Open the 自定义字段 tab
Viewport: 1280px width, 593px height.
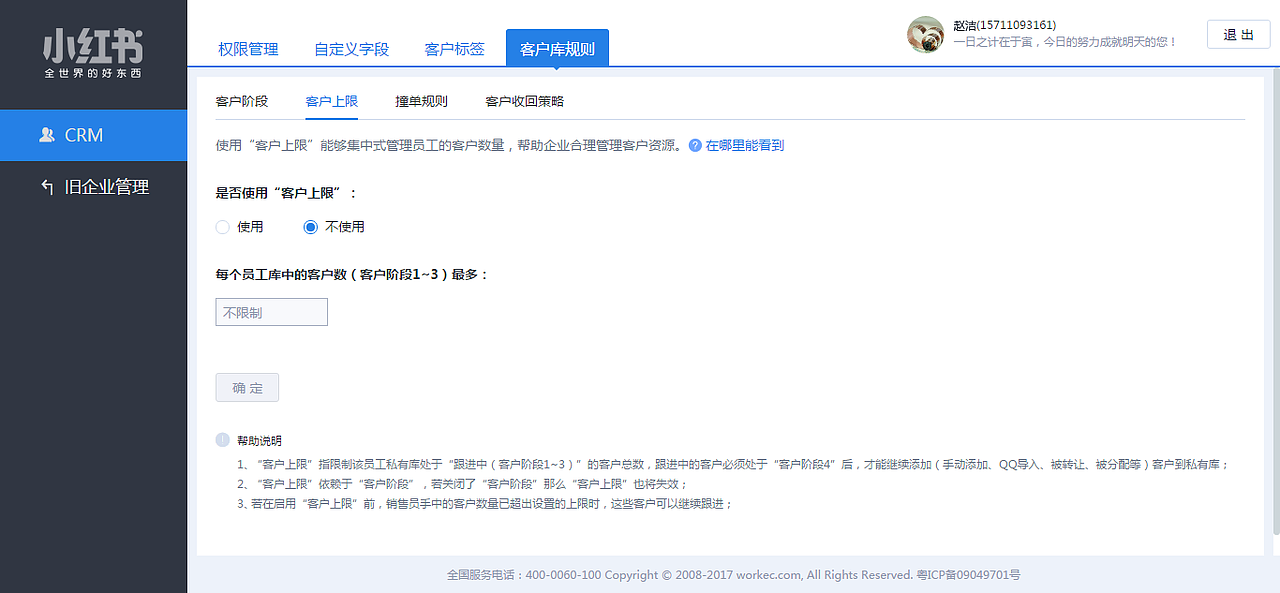point(351,47)
